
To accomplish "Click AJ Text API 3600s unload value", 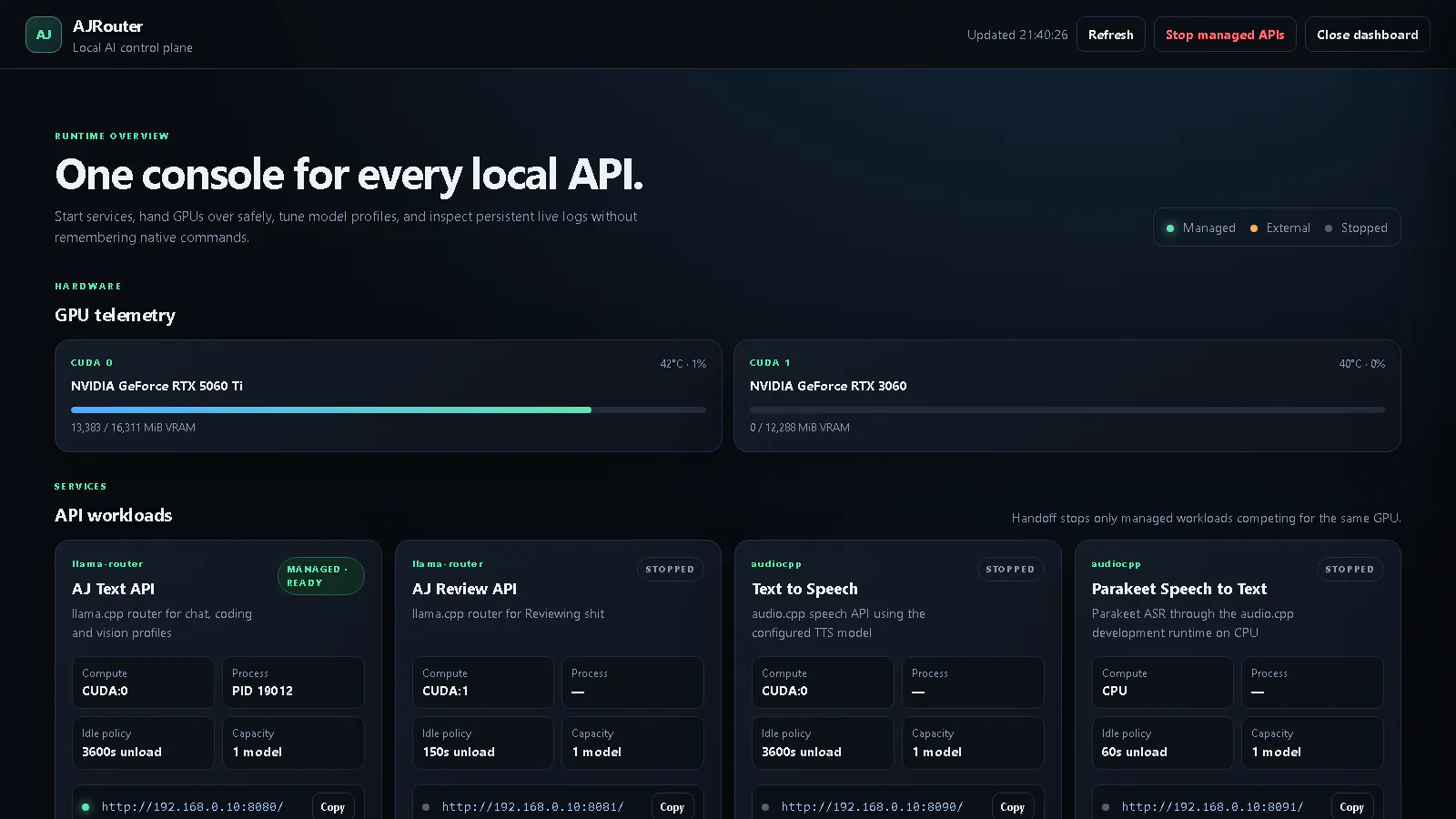I will [122, 752].
